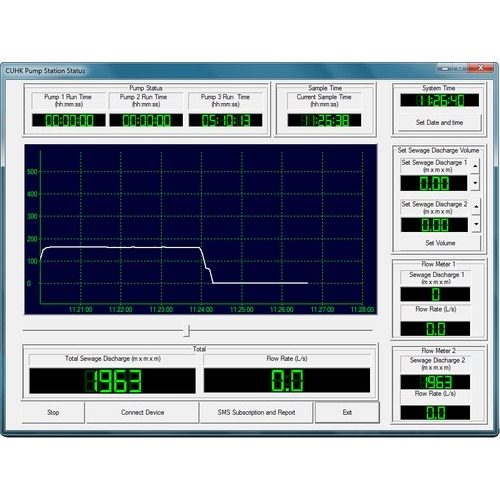This screenshot has width=500, height=500.
Task: Increase Set Sewage Discharge 1 with up arrow
Action: coord(475,166)
